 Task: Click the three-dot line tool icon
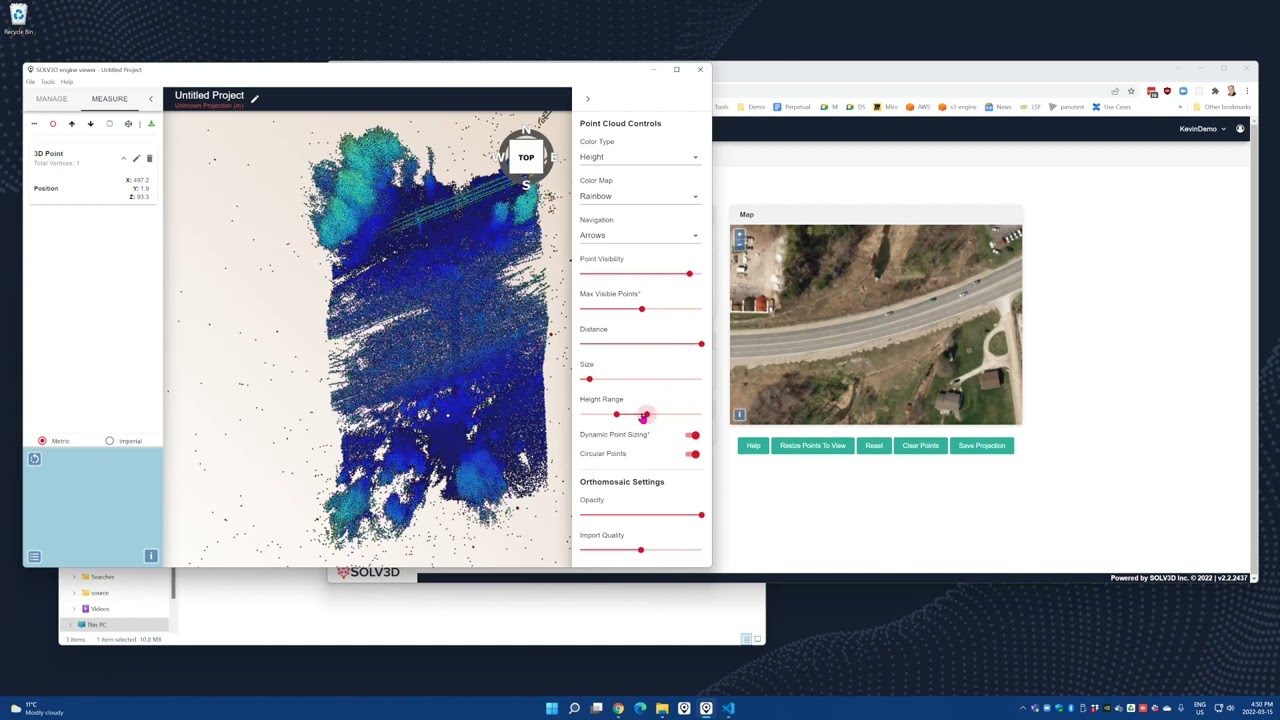[34, 124]
